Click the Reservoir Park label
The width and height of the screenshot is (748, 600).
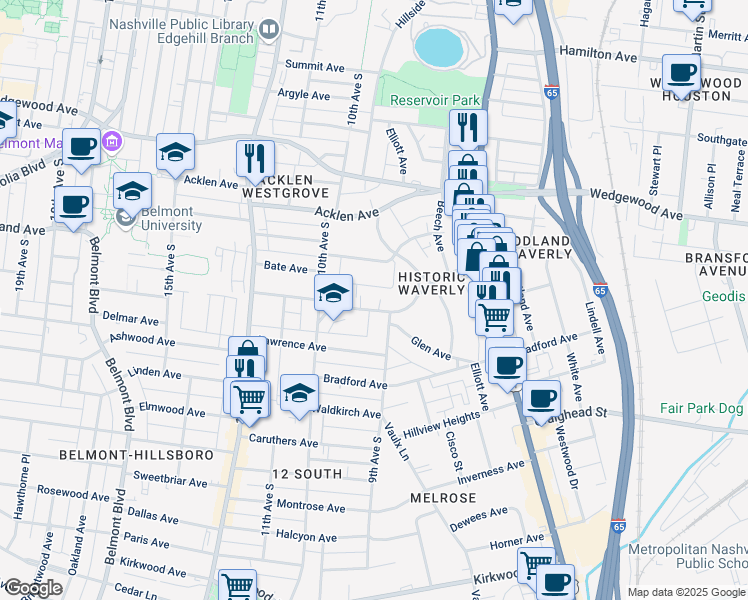click(x=435, y=100)
